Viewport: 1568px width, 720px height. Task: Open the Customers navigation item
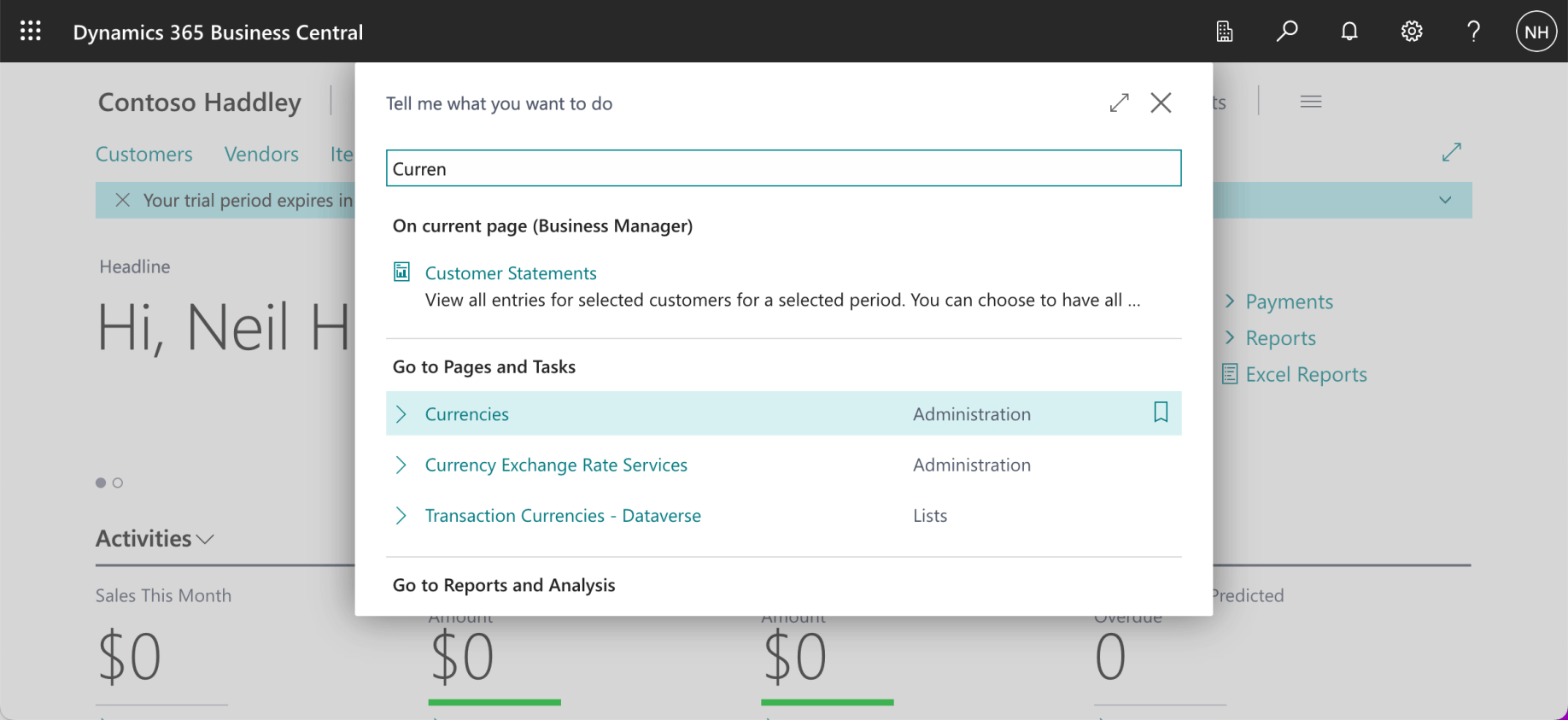point(144,154)
